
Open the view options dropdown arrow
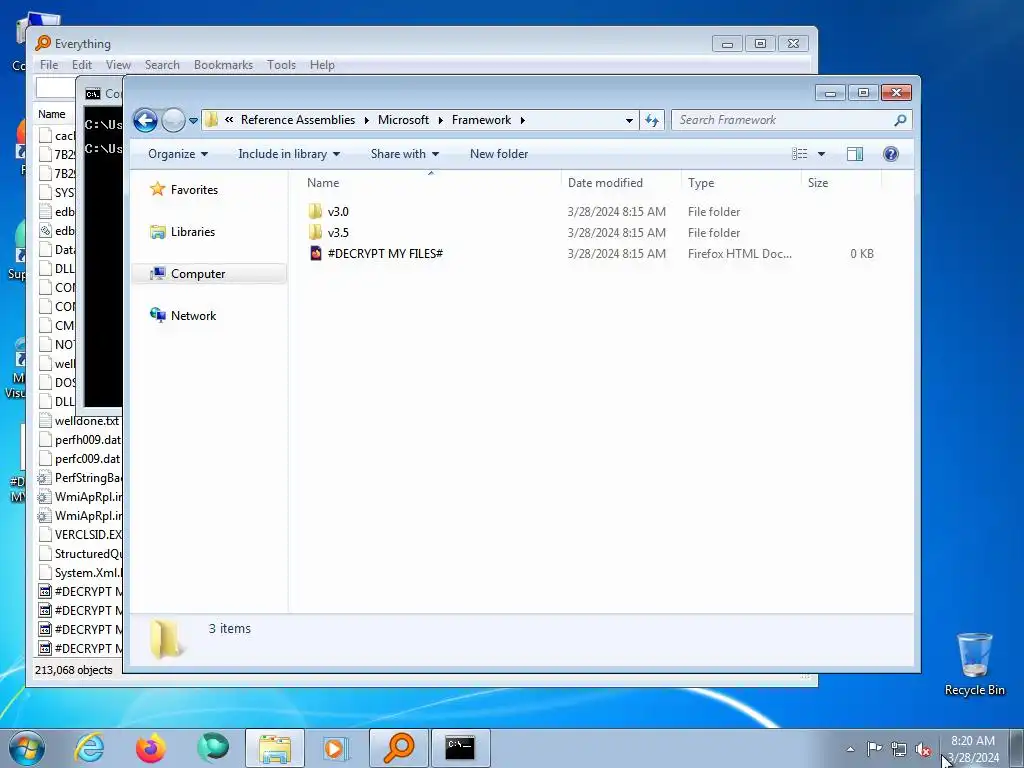click(822, 154)
